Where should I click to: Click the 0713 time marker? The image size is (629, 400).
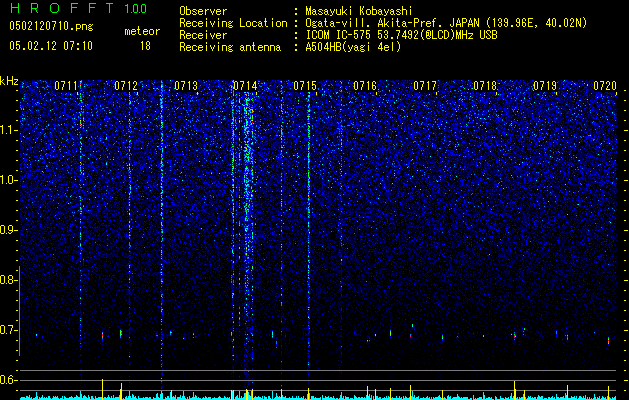pos(186,86)
